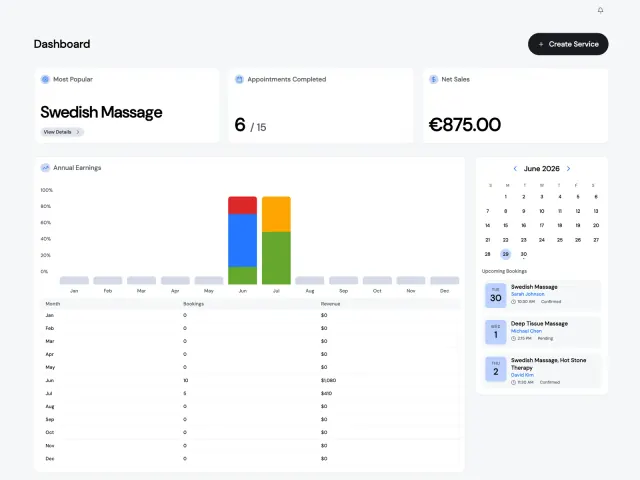Image resolution: width=640 pixels, height=480 pixels.
Task: Open David Kim client link
Action: pyautogui.click(x=522, y=375)
